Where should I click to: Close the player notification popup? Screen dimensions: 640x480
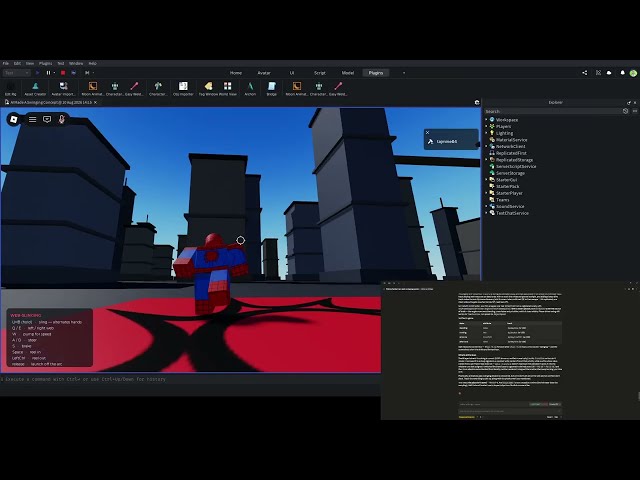pos(427,132)
